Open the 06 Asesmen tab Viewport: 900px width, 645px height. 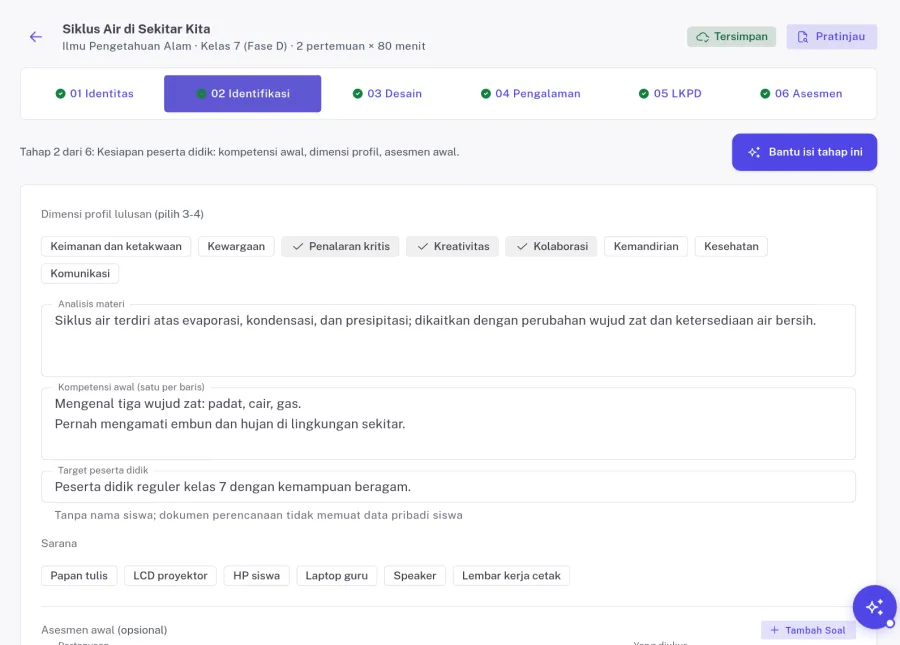click(x=801, y=94)
